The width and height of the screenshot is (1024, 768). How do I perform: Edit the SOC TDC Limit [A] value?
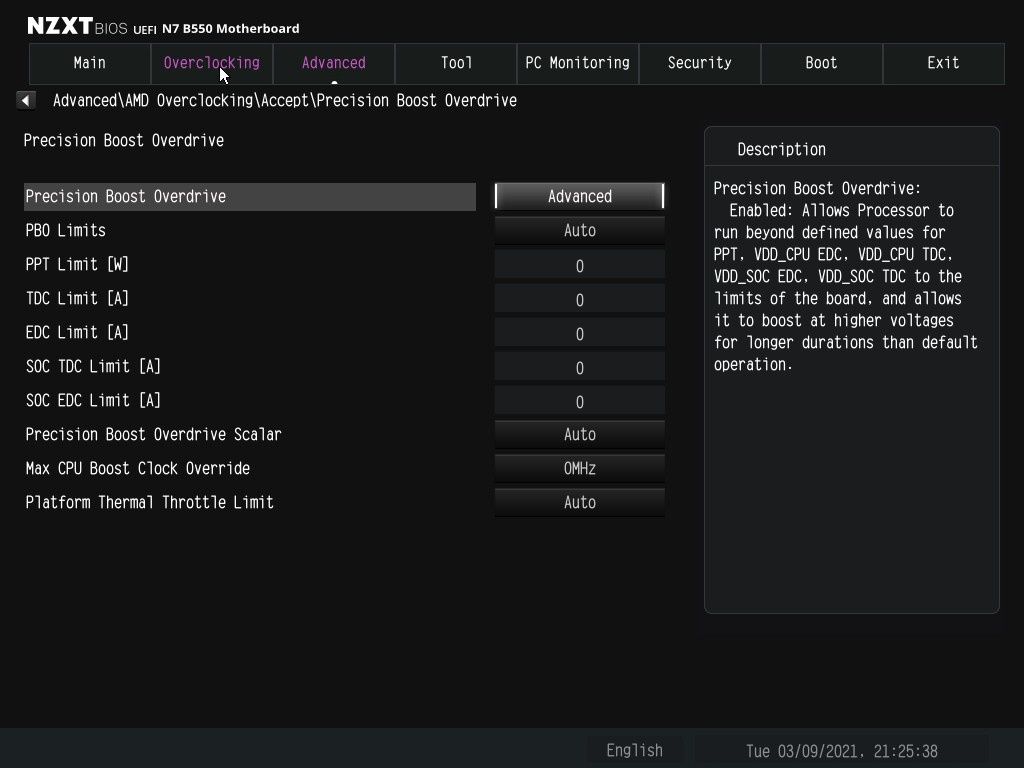click(x=580, y=366)
